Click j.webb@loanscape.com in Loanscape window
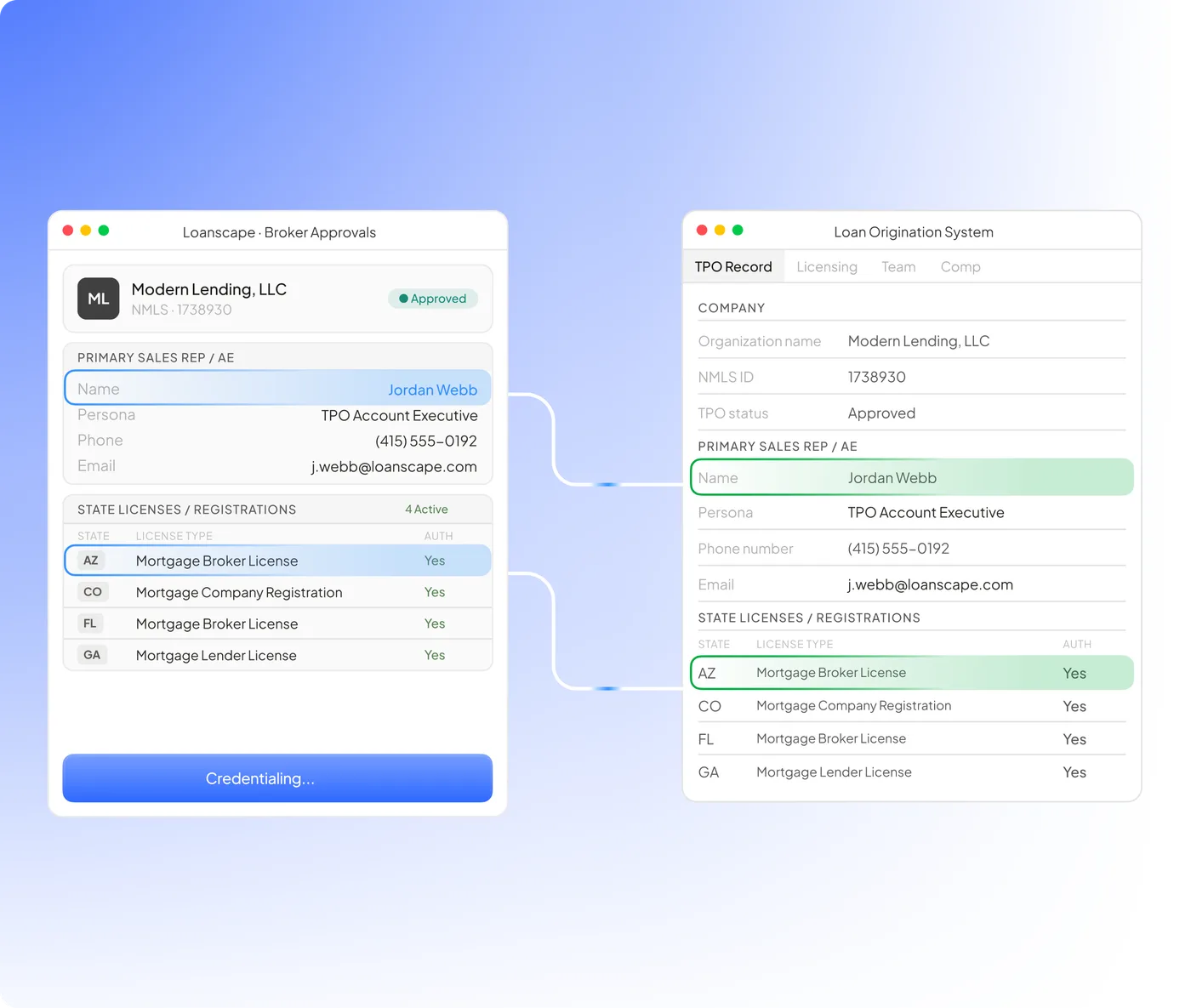Image resolution: width=1191 pixels, height=1008 pixels. click(x=394, y=466)
